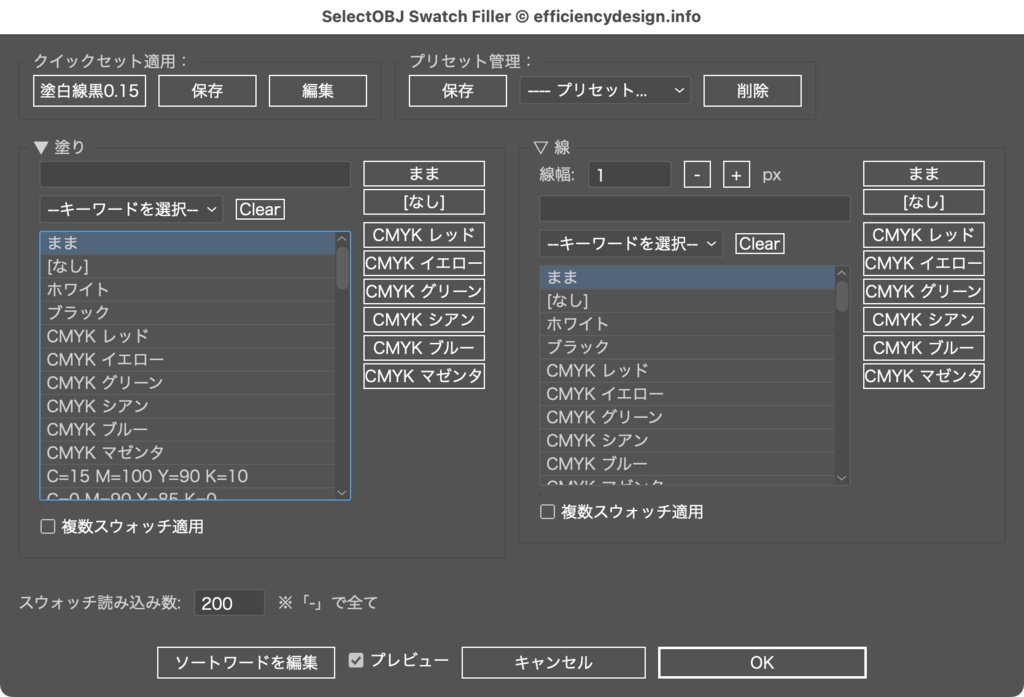
Task: Click 削除 to delete a preset
Action: (752, 90)
